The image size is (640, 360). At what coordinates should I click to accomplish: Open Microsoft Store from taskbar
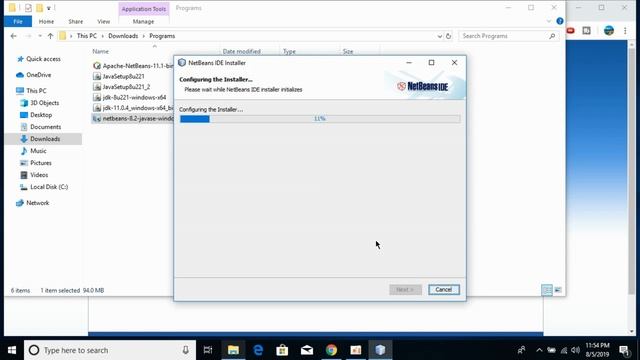pos(282,350)
